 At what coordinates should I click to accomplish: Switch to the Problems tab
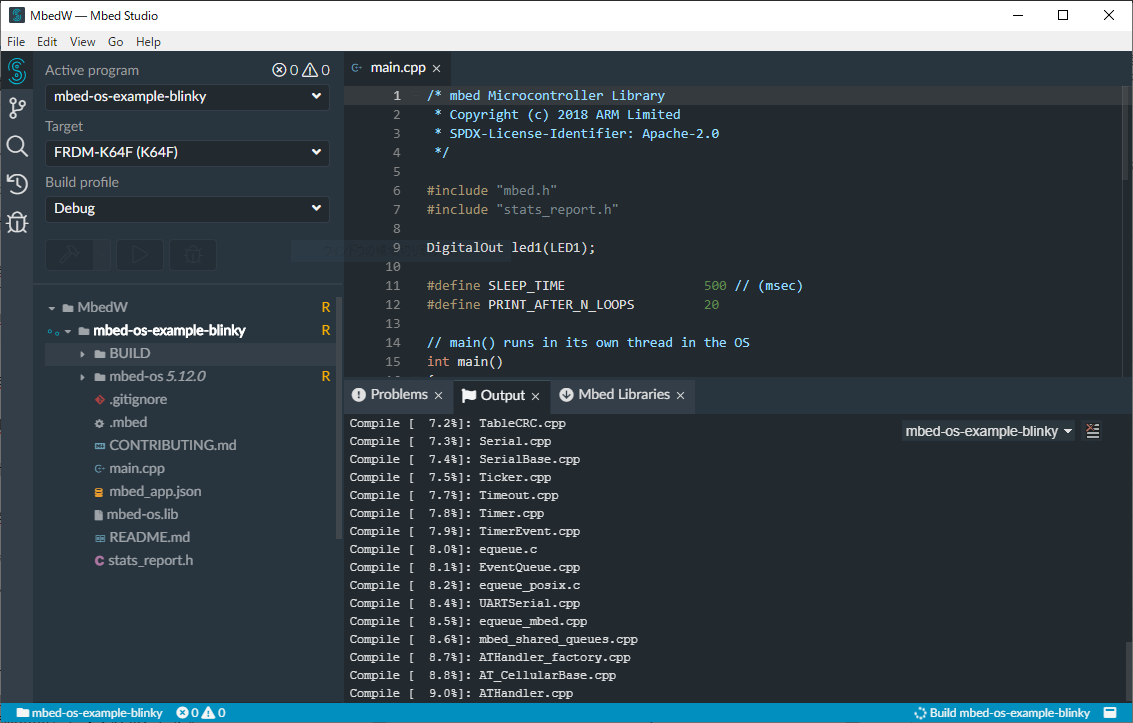point(398,394)
